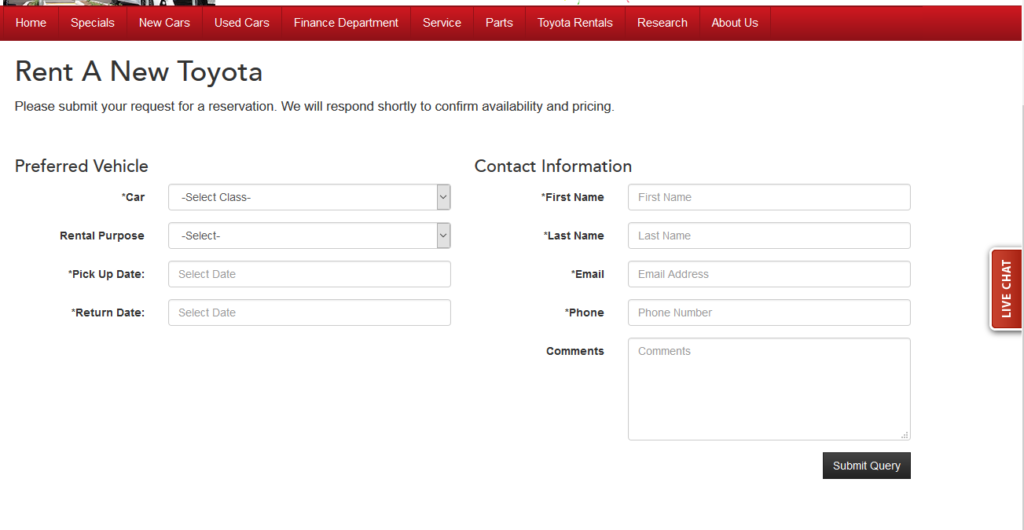Click the Car dropdown arrow
Screen dimensions: 1024x530
(443, 197)
